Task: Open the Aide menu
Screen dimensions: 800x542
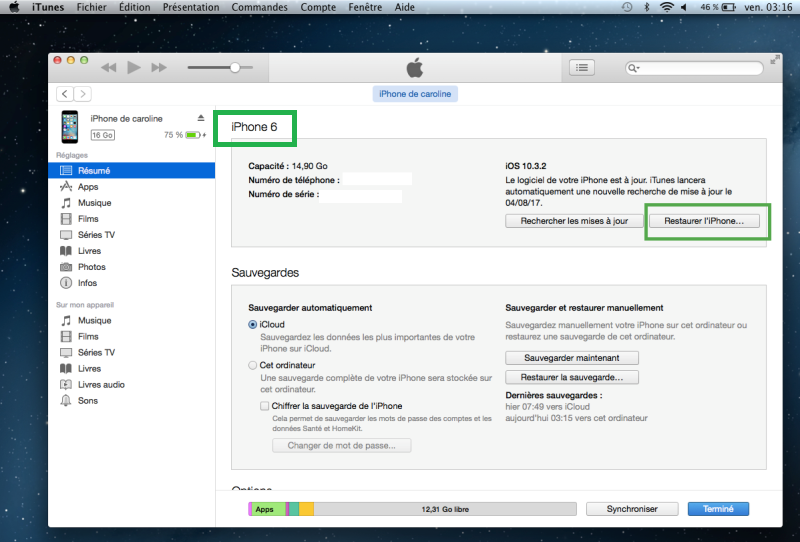Action: (405, 7)
